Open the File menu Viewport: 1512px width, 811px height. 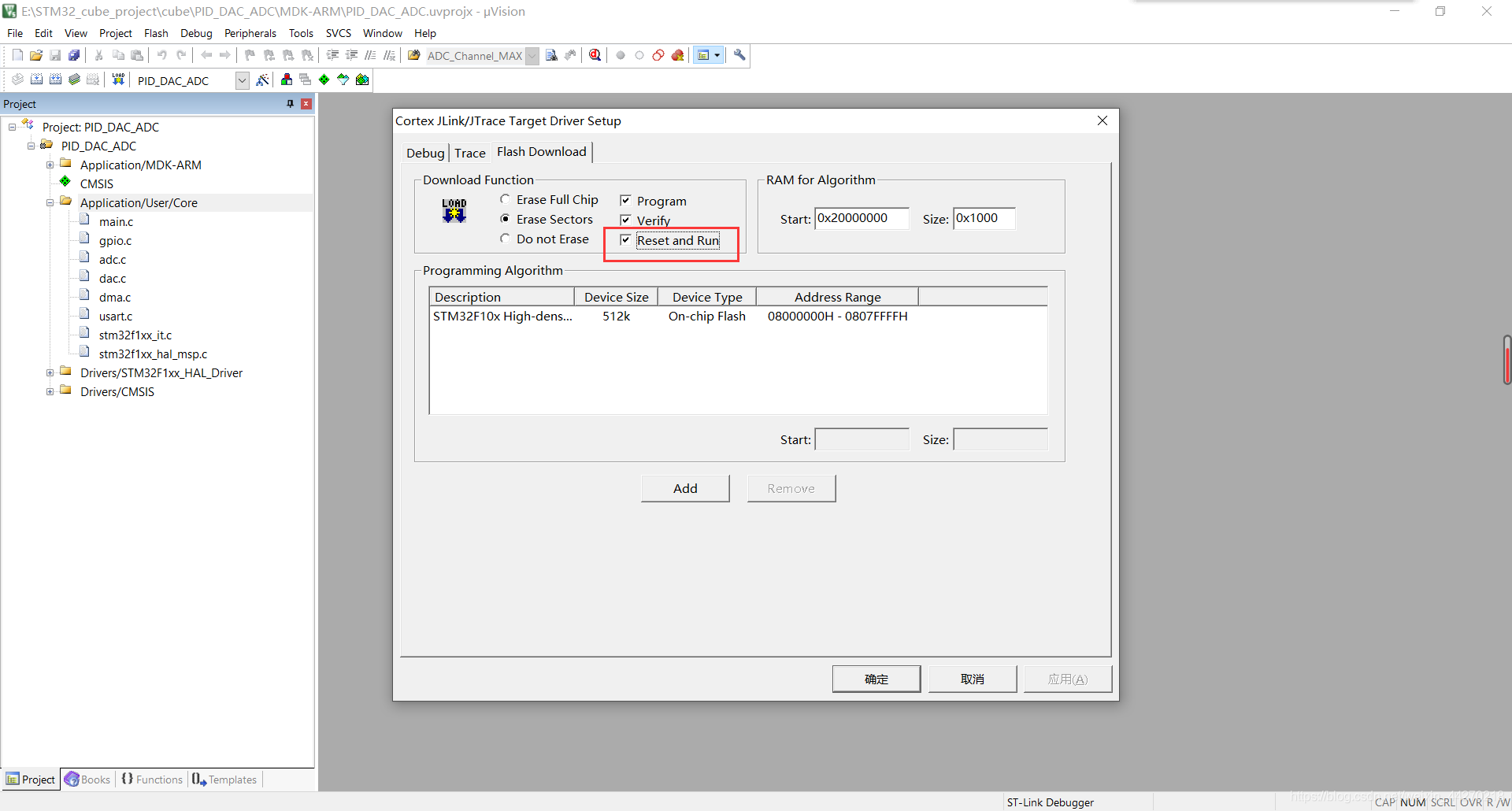(15, 33)
